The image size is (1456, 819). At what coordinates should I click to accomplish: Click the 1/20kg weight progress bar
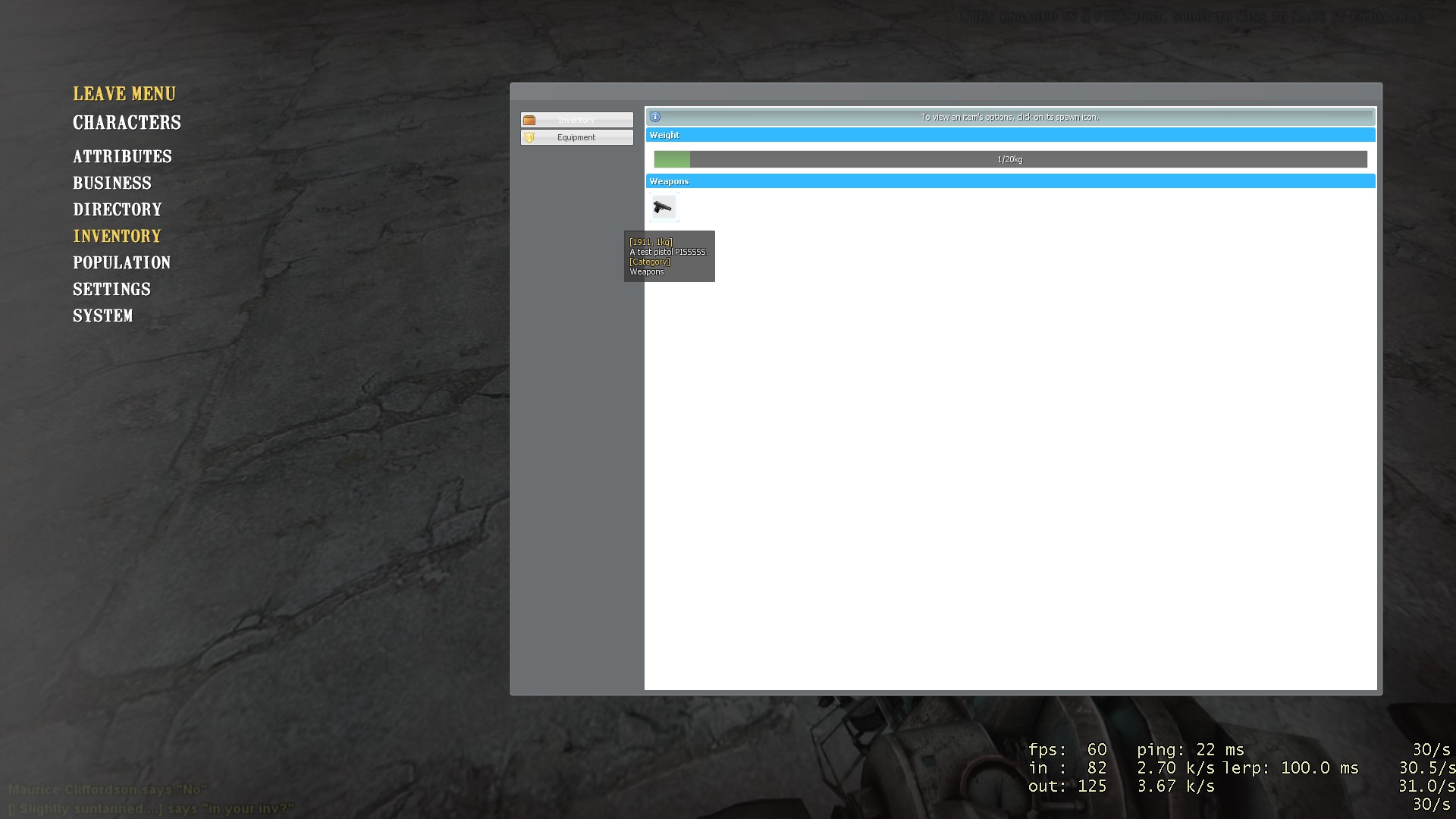[x=1010, y=159]
